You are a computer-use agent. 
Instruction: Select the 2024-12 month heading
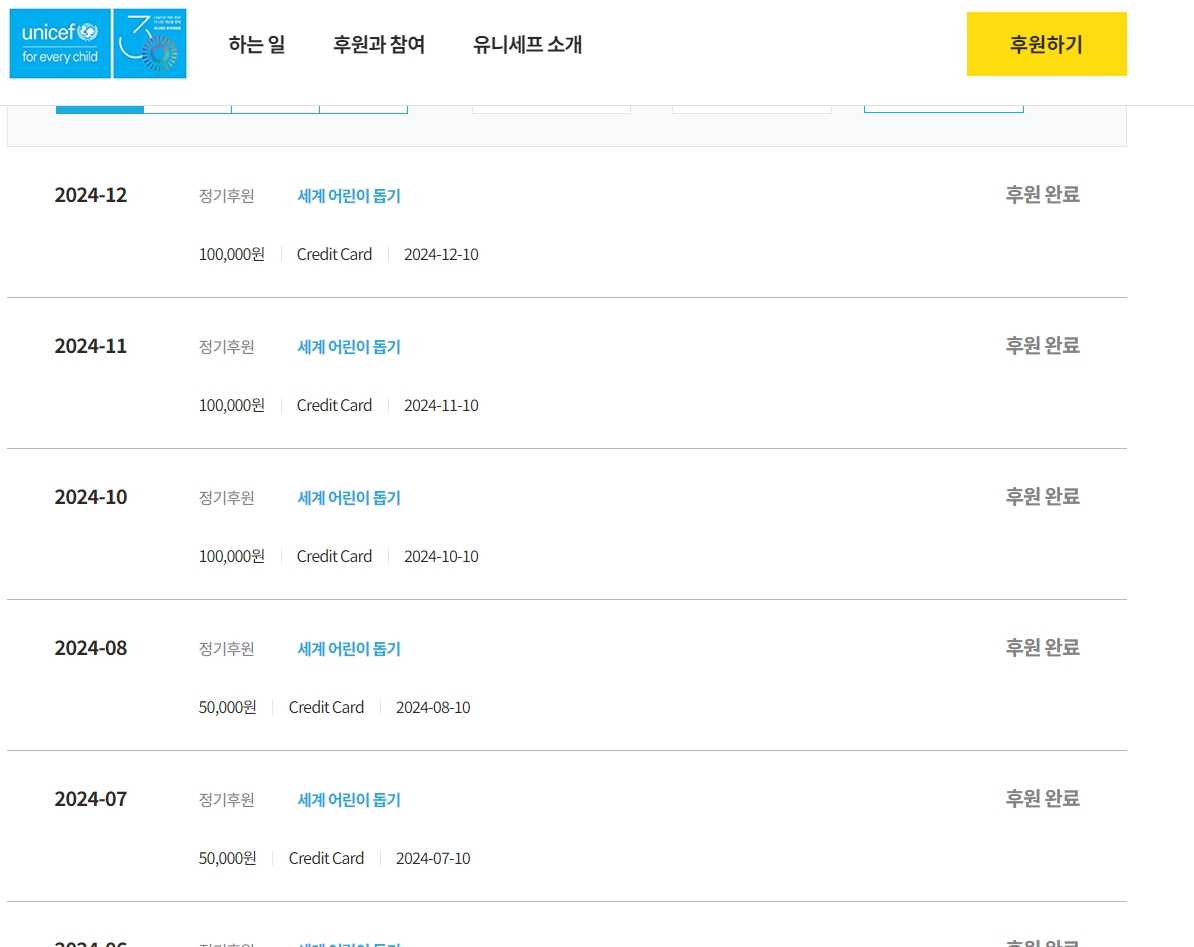(91, 195)
